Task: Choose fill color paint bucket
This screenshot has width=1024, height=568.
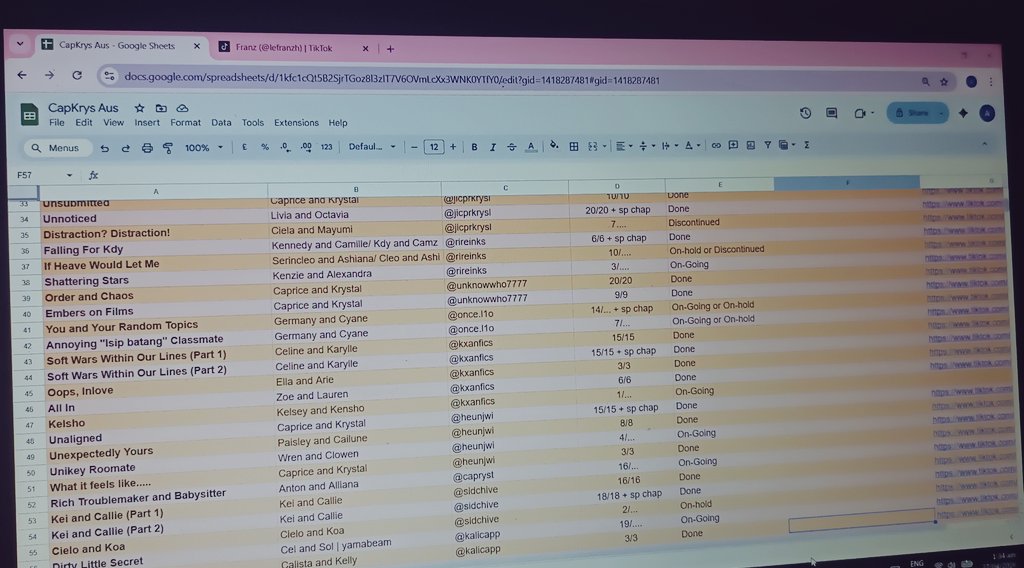Action: click(554, 146)
